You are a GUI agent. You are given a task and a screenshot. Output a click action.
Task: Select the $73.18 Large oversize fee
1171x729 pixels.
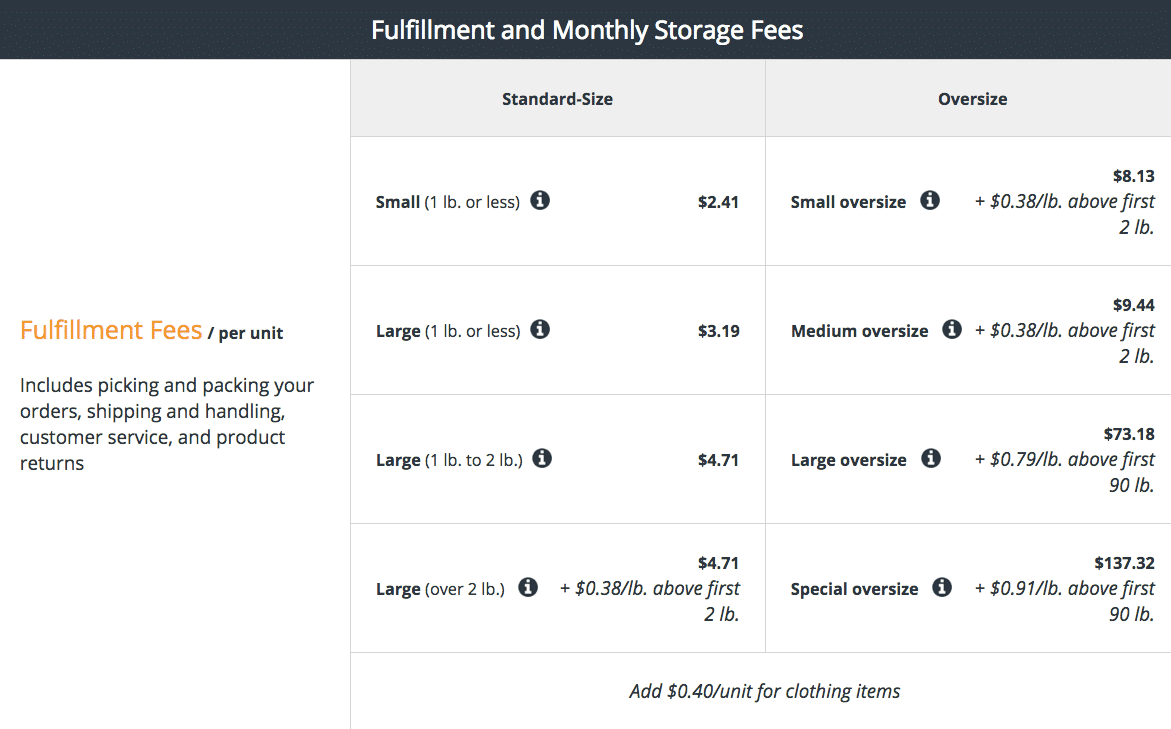coord(1129,434)
